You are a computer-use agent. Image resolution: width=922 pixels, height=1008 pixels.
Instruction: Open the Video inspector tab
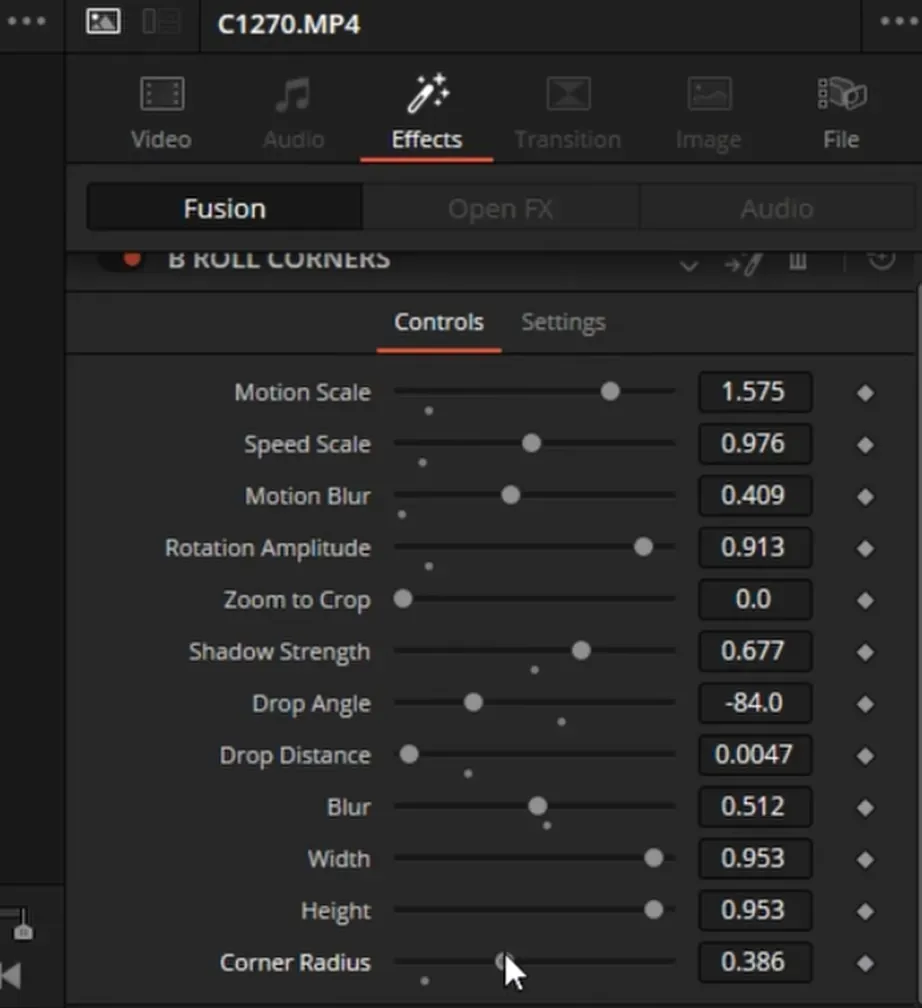click(x=161, y=112)
